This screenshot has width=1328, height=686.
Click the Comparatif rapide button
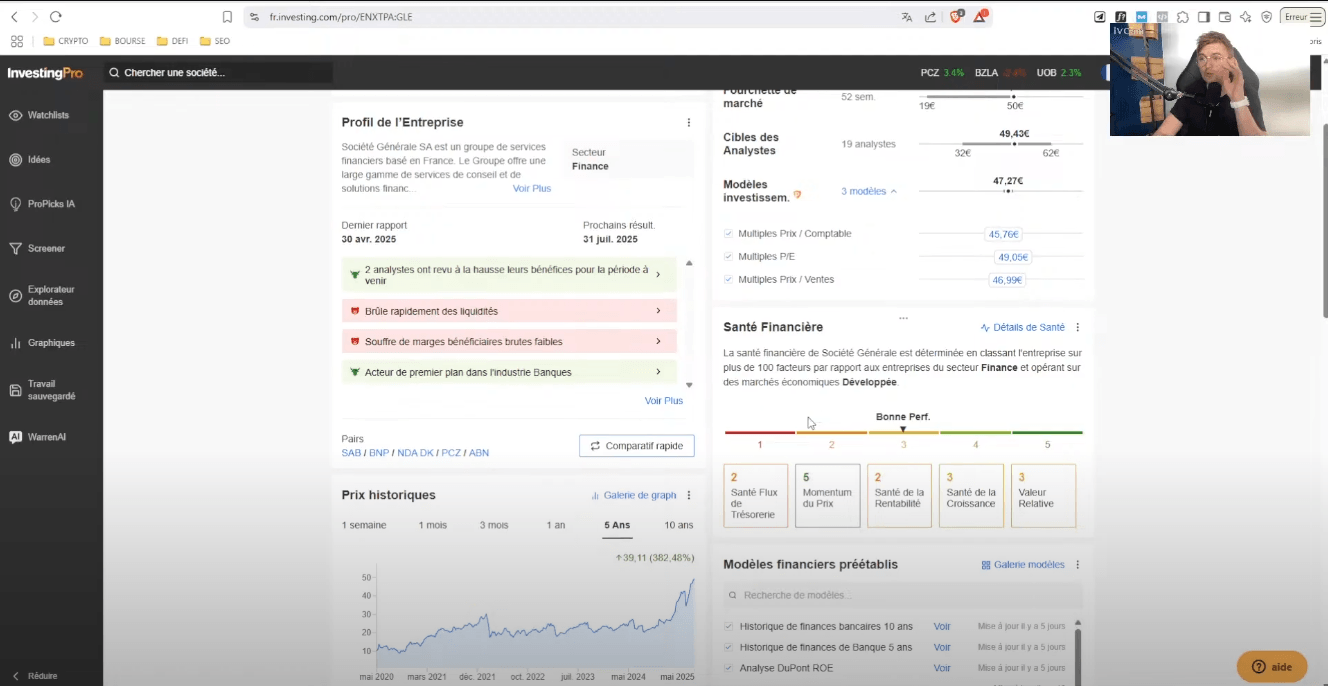(637, 446)
